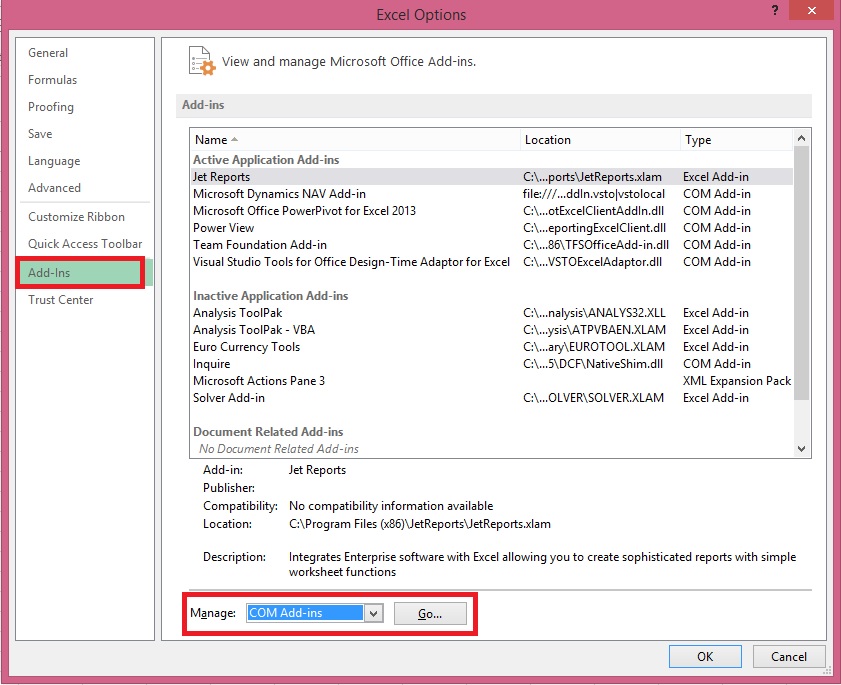Open the Quick Access Toolbar settings
This screenshot has height=685, width=841.
[x=86, y=243]
